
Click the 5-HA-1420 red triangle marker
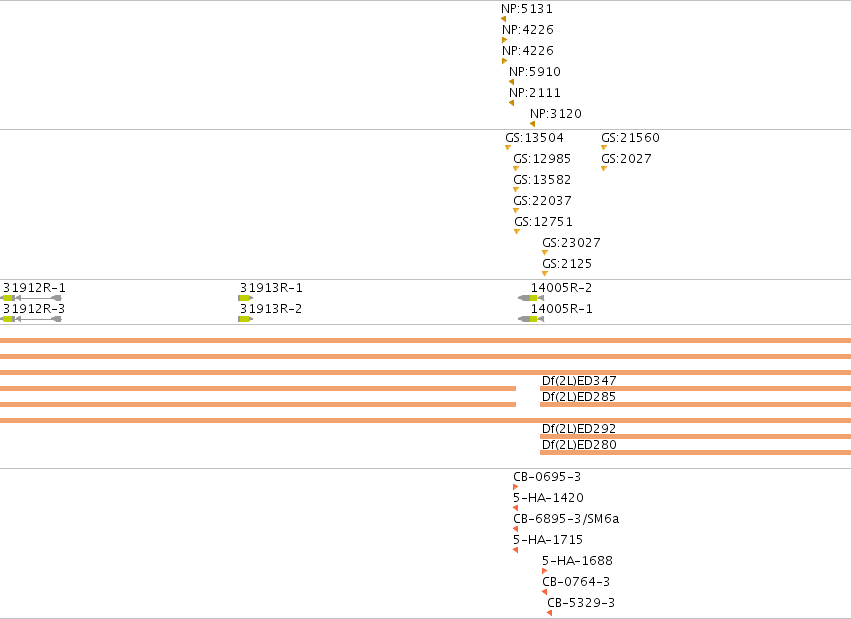click(516, 508)
